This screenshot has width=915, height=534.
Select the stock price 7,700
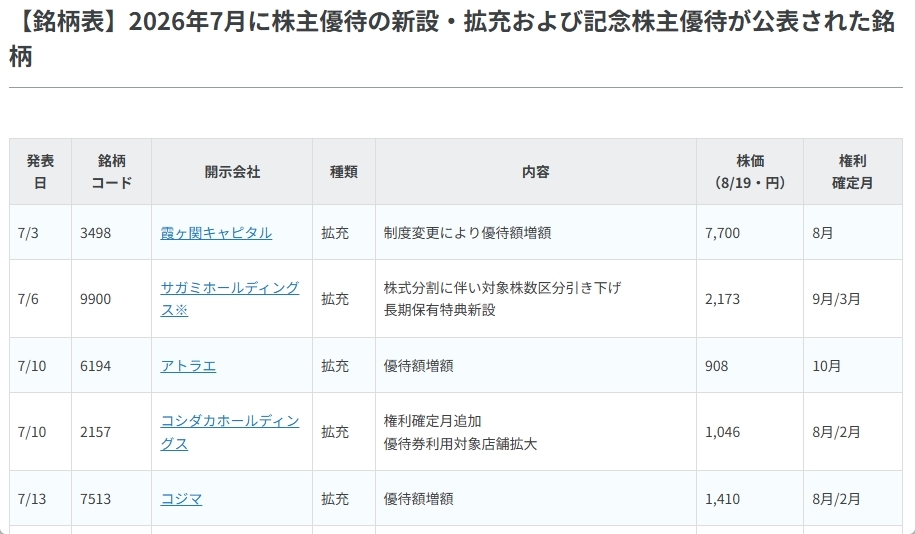tap(722, 233)
